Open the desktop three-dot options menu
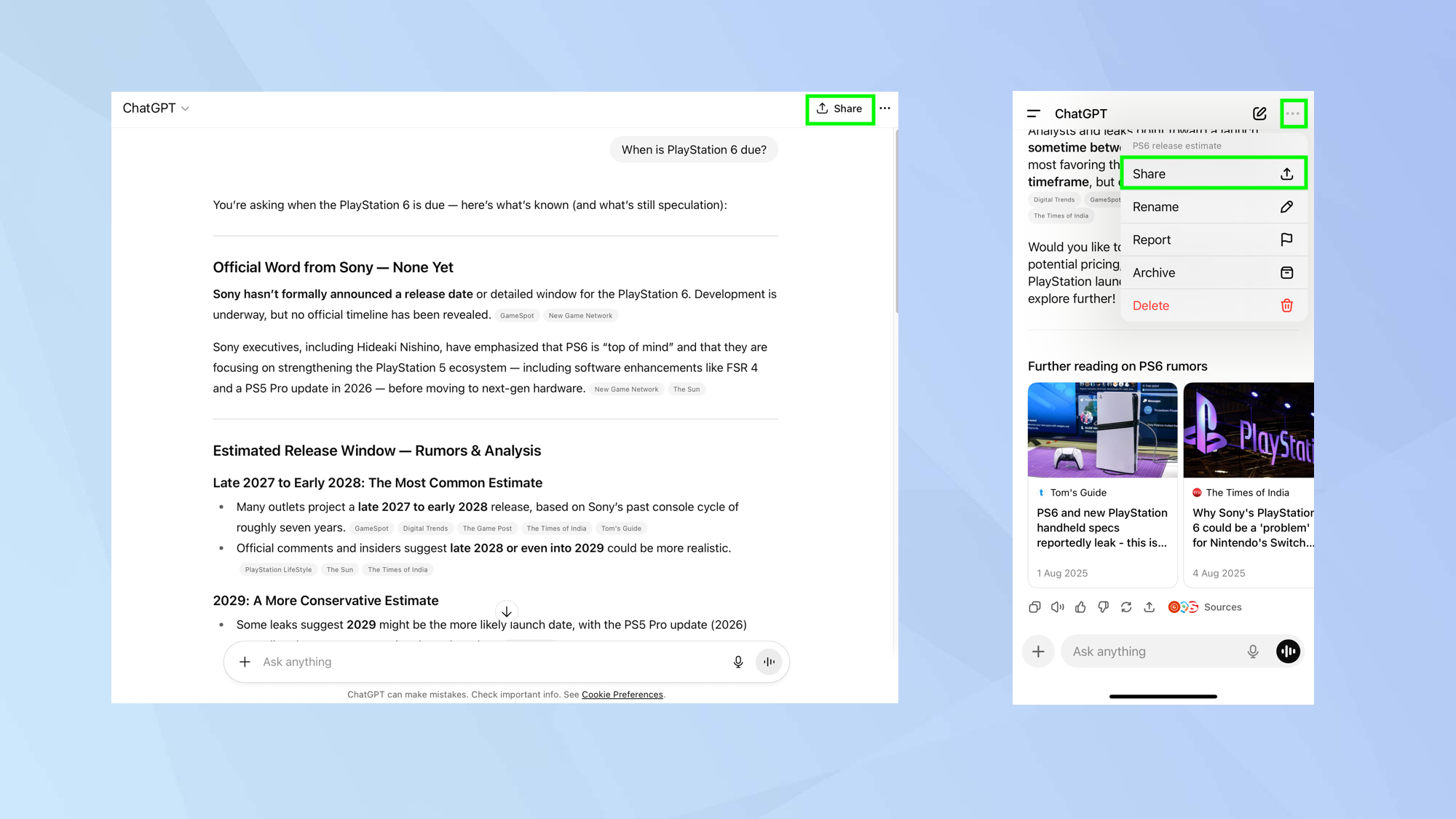The image size is (1456, 819). [x=885, y=108]
